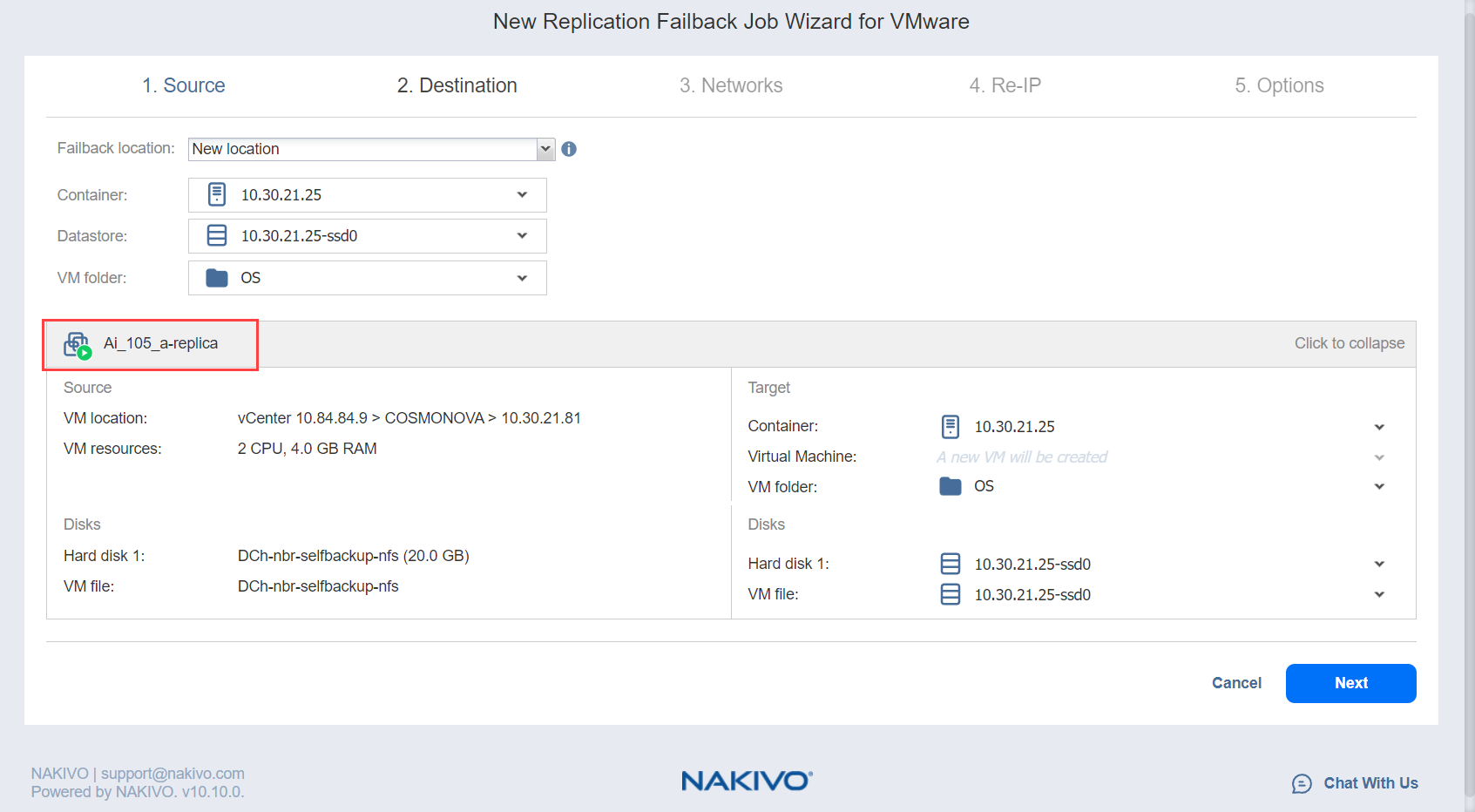Go to the 1. Source step
1475x812 pixels.
pyautogui.click(x=183, y=85)
